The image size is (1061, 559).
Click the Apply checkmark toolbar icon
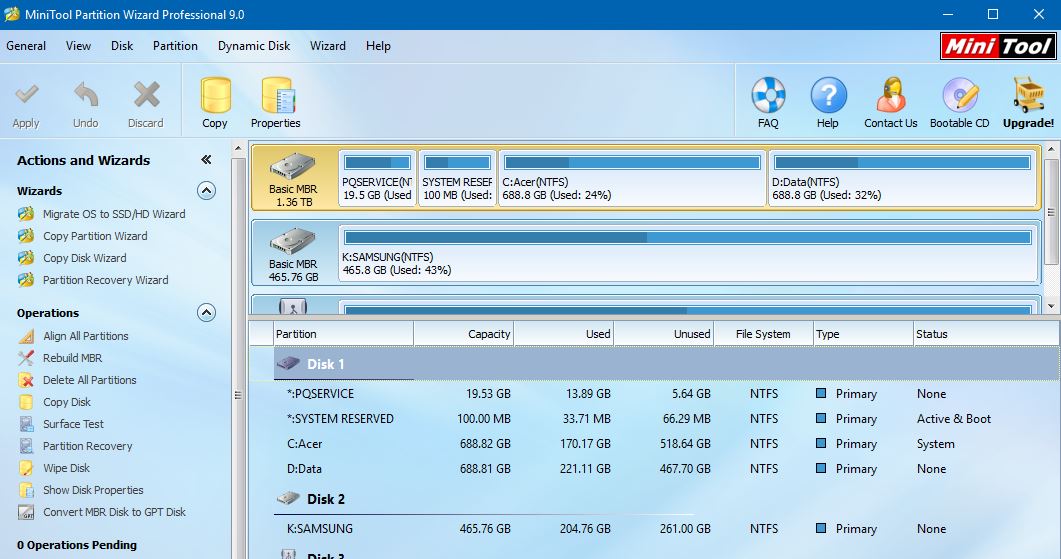[x=26, y=94]
